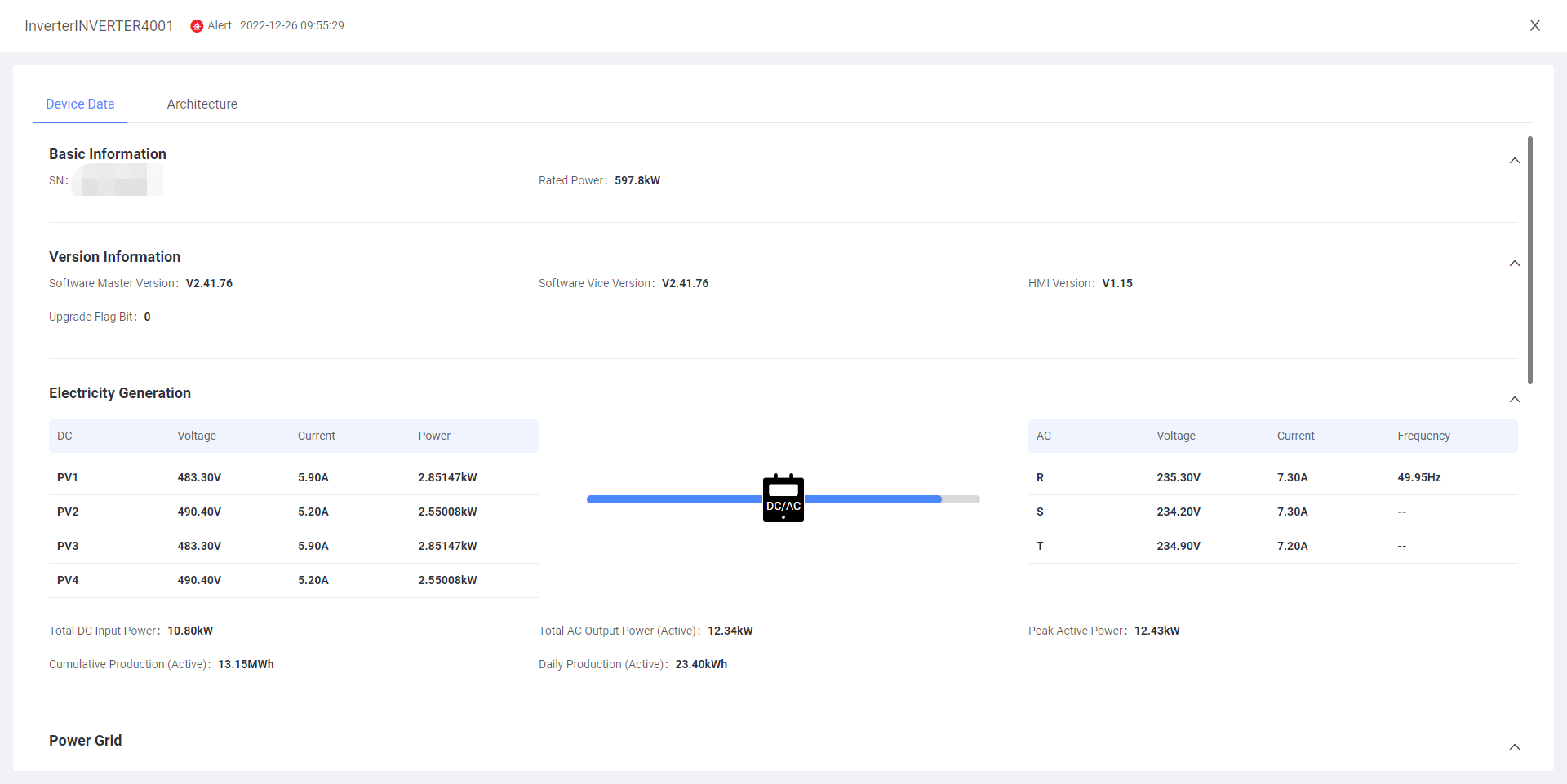Screen dimensions: 1567x784
Task: Select the PV4 row in DC table
Action: click(293, 580)
